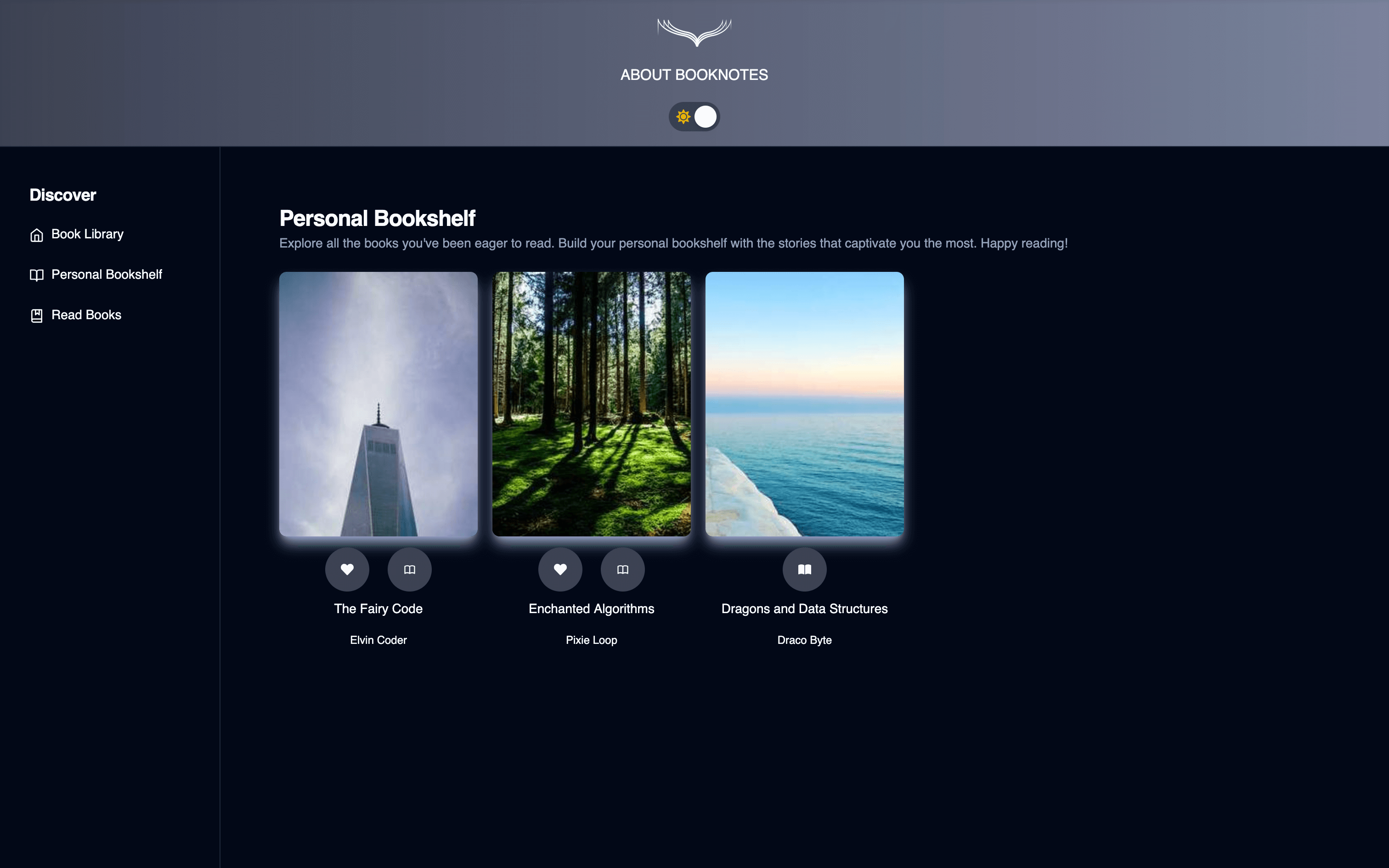Open The Fairy Code tower cover
The height and width of the screenshot is (868, 1389).
coord(378,404)
